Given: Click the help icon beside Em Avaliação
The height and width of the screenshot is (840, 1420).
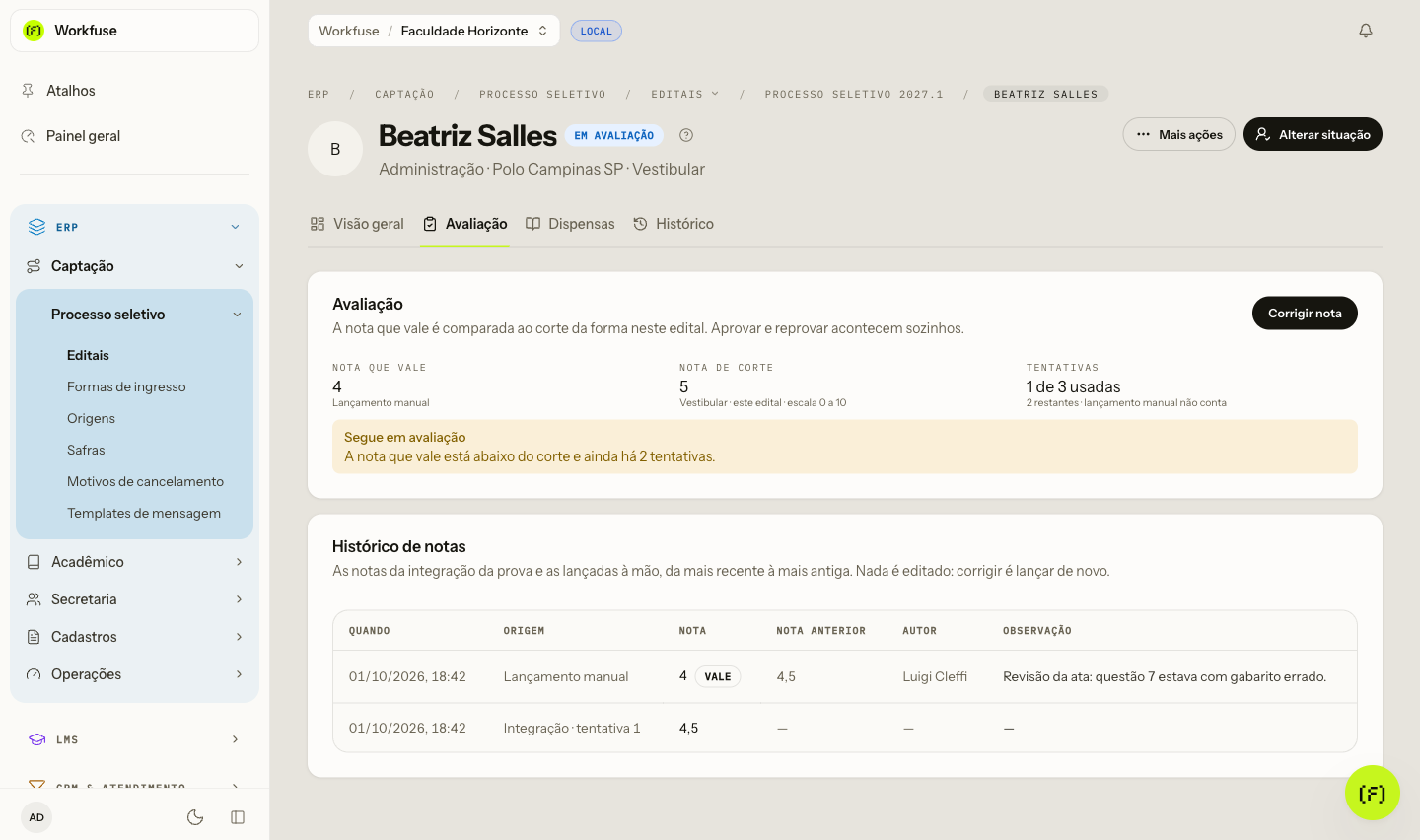Looking at the screenshot, I should point(686,135).
